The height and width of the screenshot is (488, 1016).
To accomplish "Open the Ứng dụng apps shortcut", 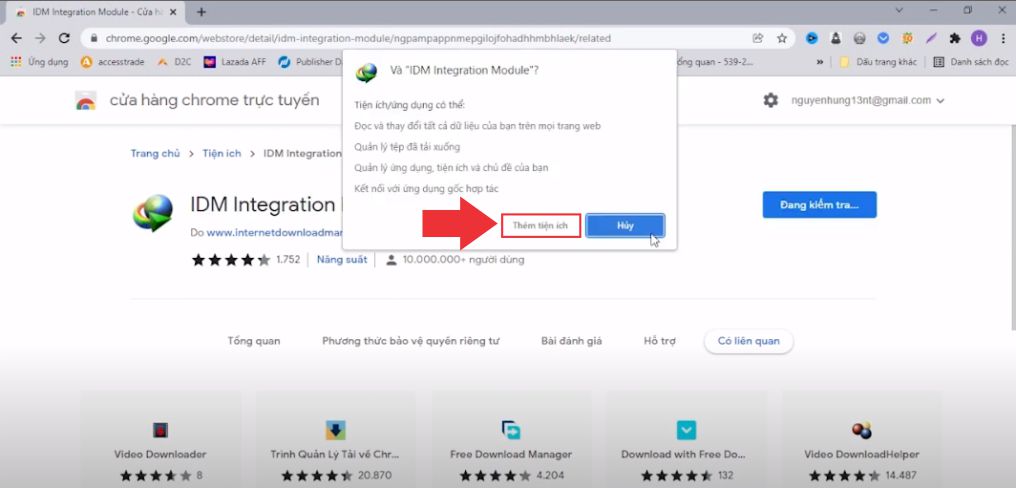I will point(40,62).
